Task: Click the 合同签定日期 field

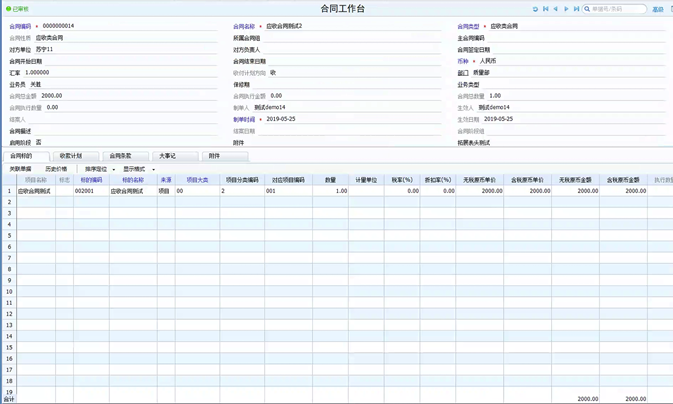Action: coord(578,50)
